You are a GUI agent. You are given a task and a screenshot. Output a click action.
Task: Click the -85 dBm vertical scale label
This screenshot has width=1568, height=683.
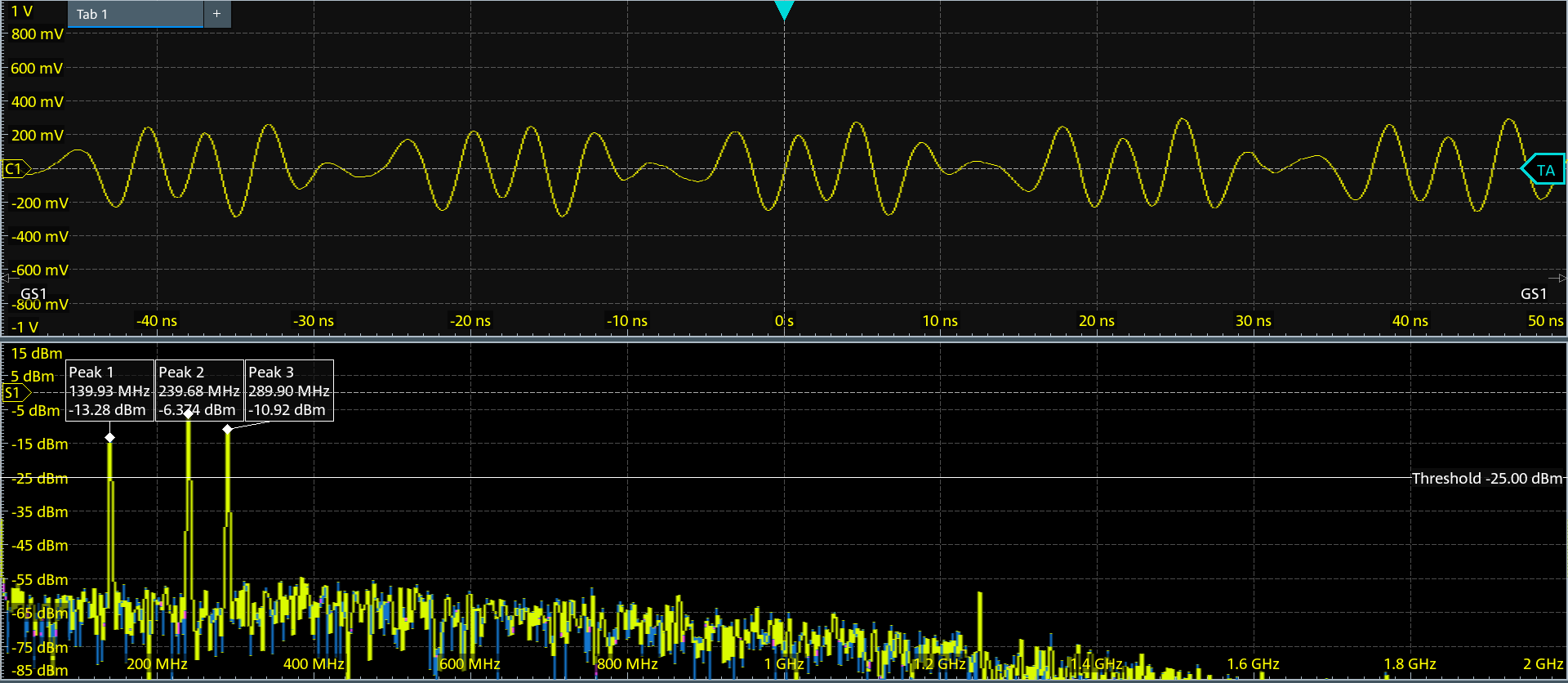[40, 671]
